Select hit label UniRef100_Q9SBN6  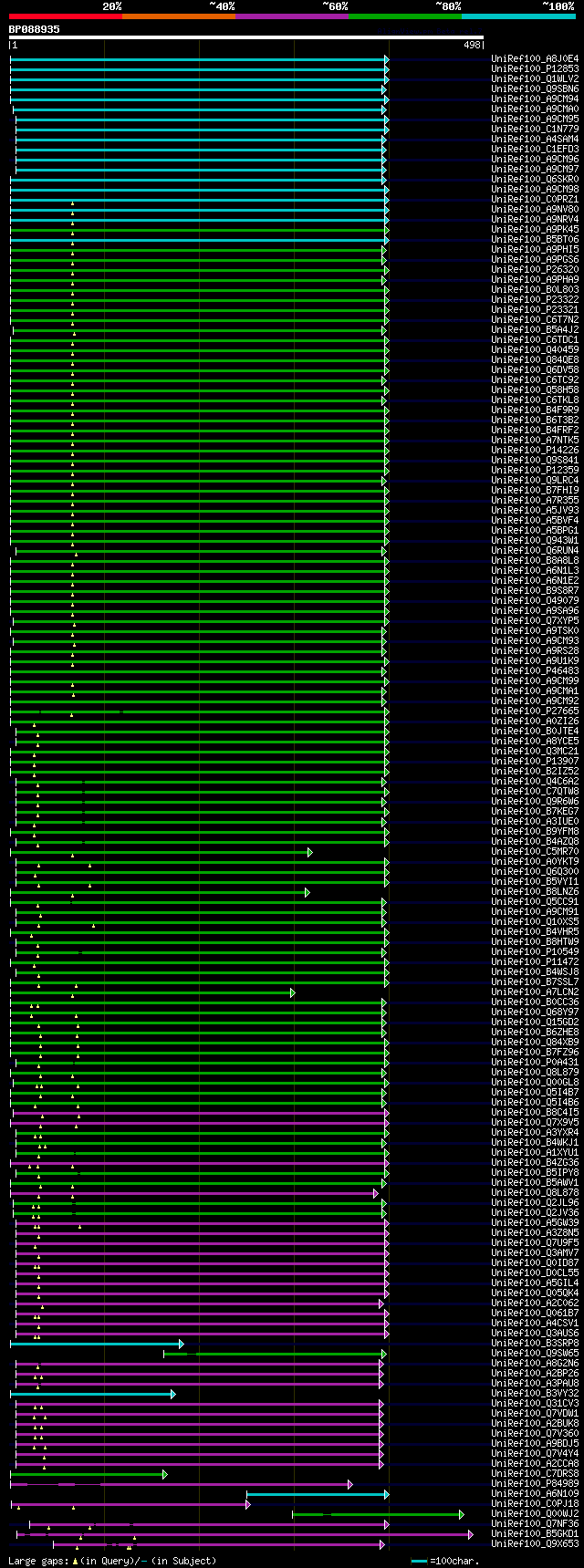pos(535,88)
